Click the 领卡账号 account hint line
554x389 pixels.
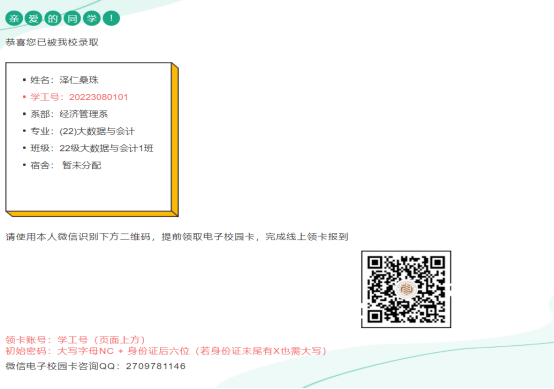(76, 340)
